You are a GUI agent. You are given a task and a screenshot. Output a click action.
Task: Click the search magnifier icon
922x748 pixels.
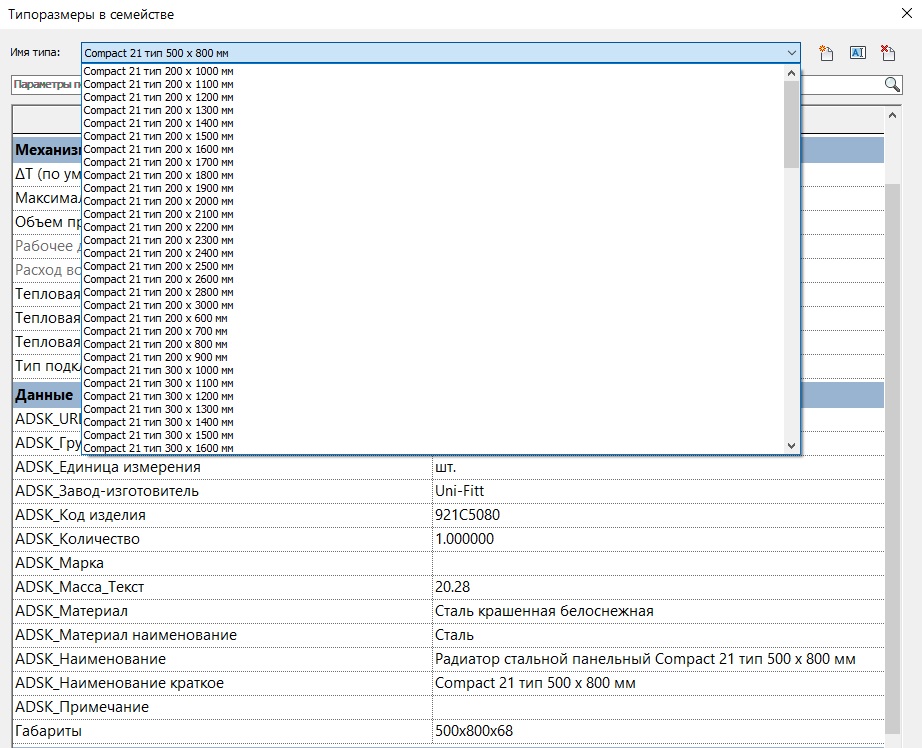(893, 85)
